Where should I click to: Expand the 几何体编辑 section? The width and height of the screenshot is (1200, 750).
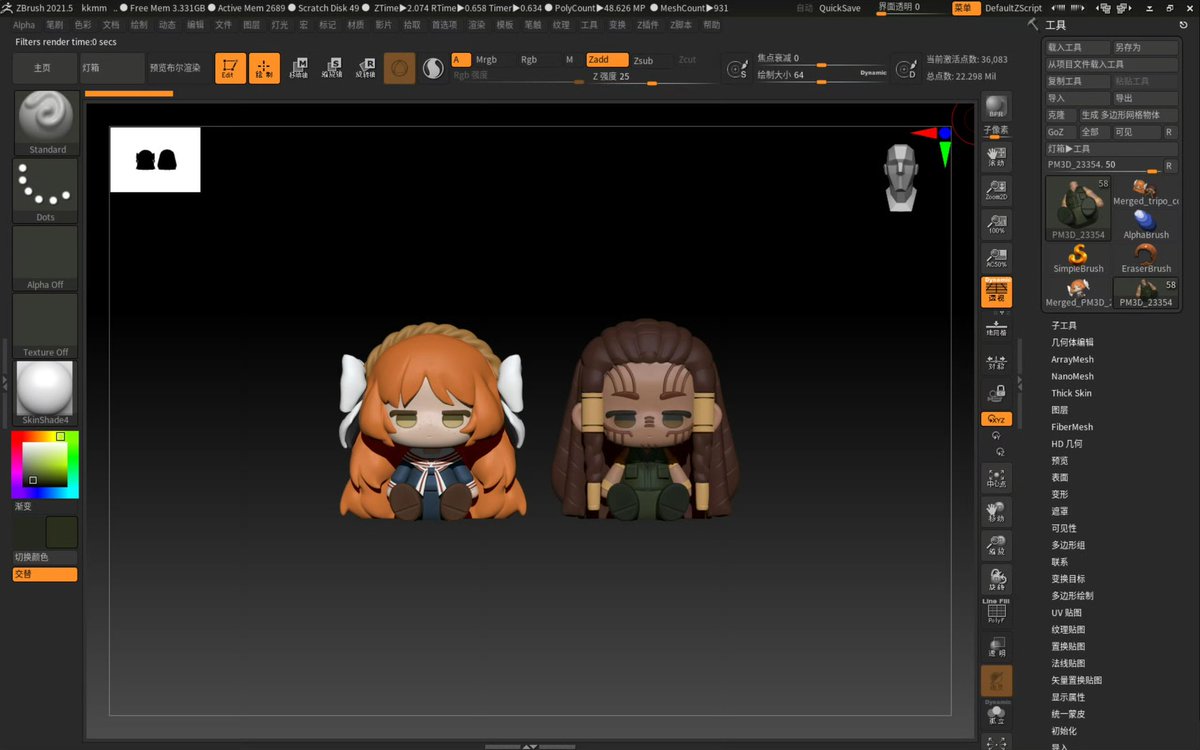(x=1072, y=343)
